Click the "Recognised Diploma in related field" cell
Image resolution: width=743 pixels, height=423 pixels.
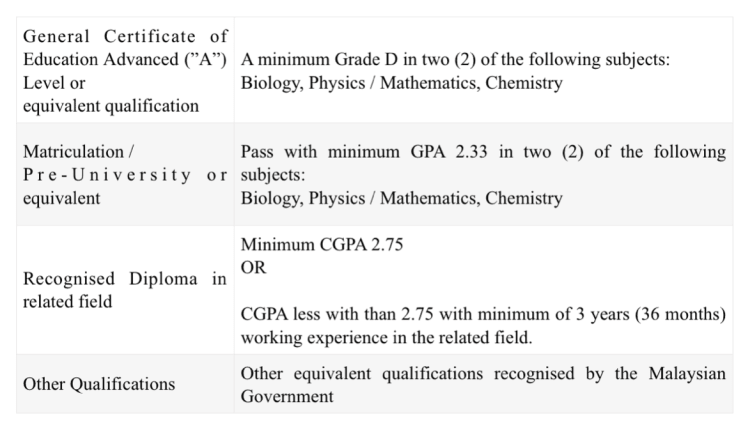pyautogui.click(x=125, y=290)
